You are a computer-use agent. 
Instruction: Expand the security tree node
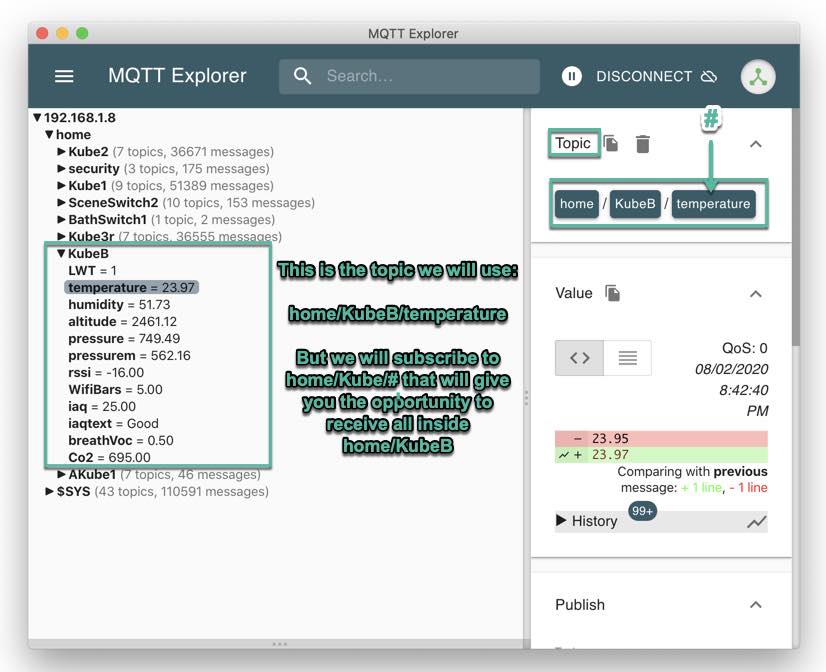click(61, 169)
